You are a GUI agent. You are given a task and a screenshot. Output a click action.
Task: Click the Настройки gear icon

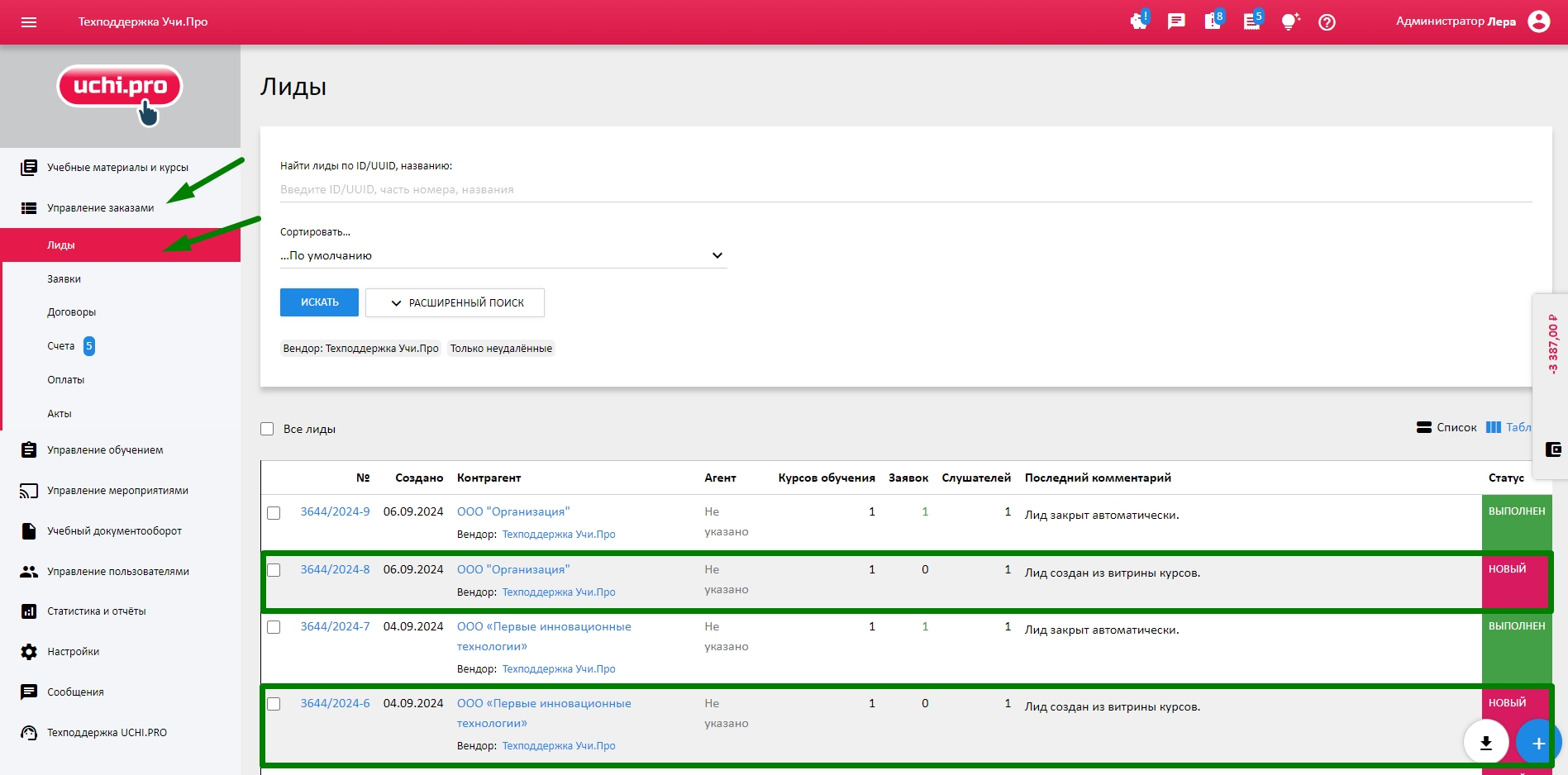pyautogui.click(x=29, y=652)
